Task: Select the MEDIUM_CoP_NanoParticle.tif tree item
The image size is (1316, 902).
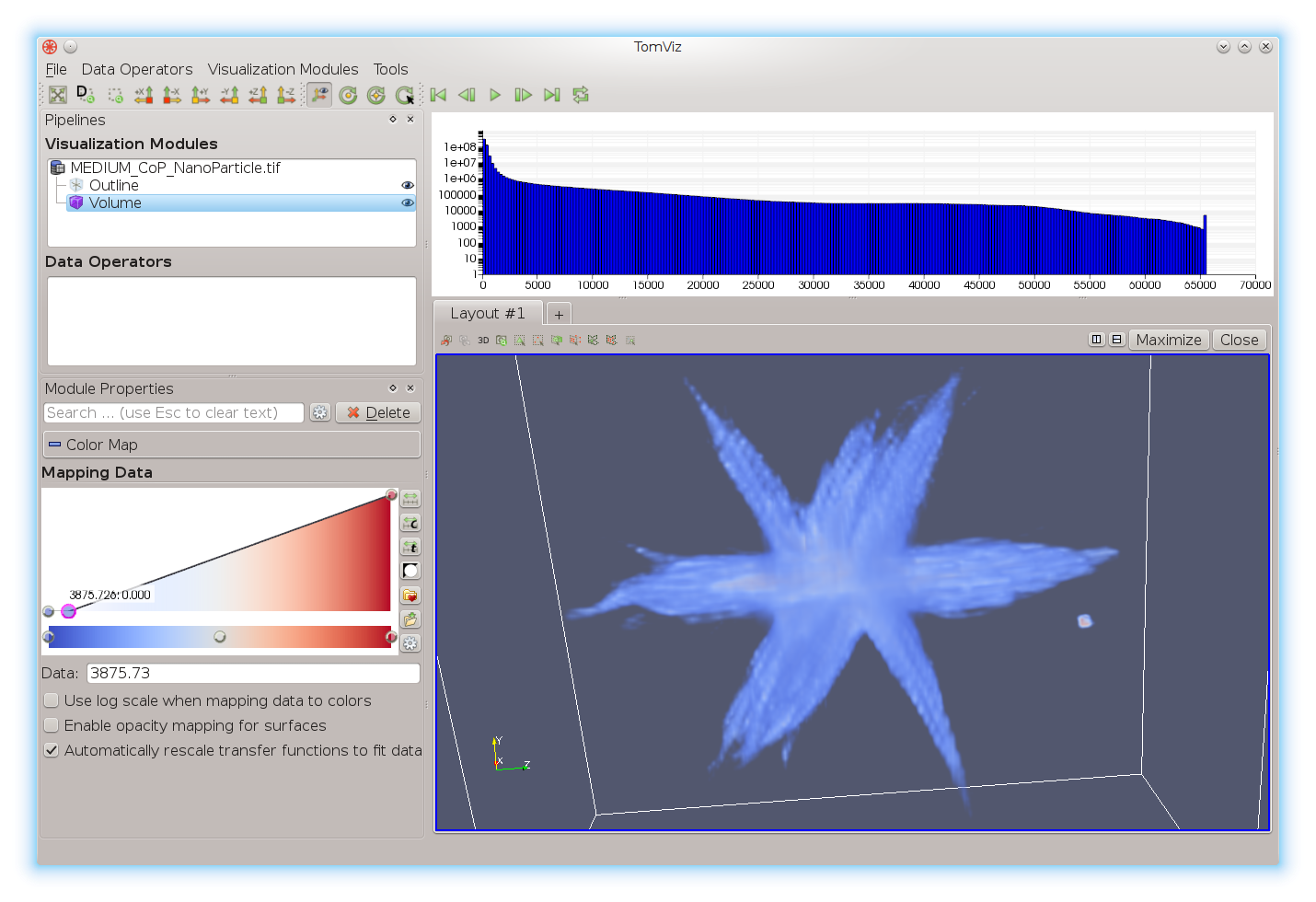Action: coord(175,168)
